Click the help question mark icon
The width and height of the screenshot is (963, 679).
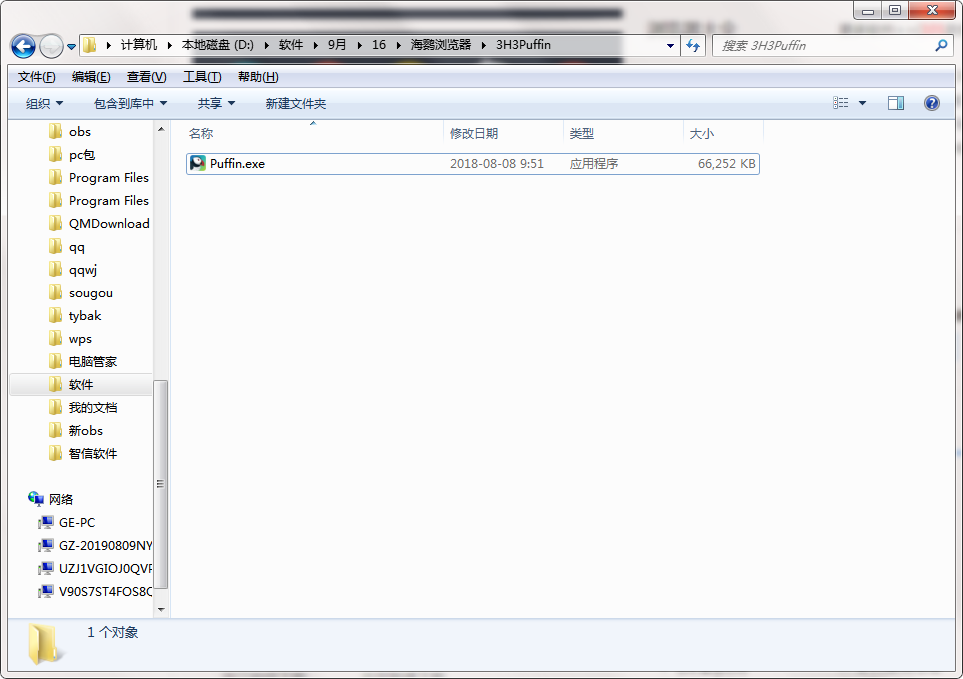[932, 103]
